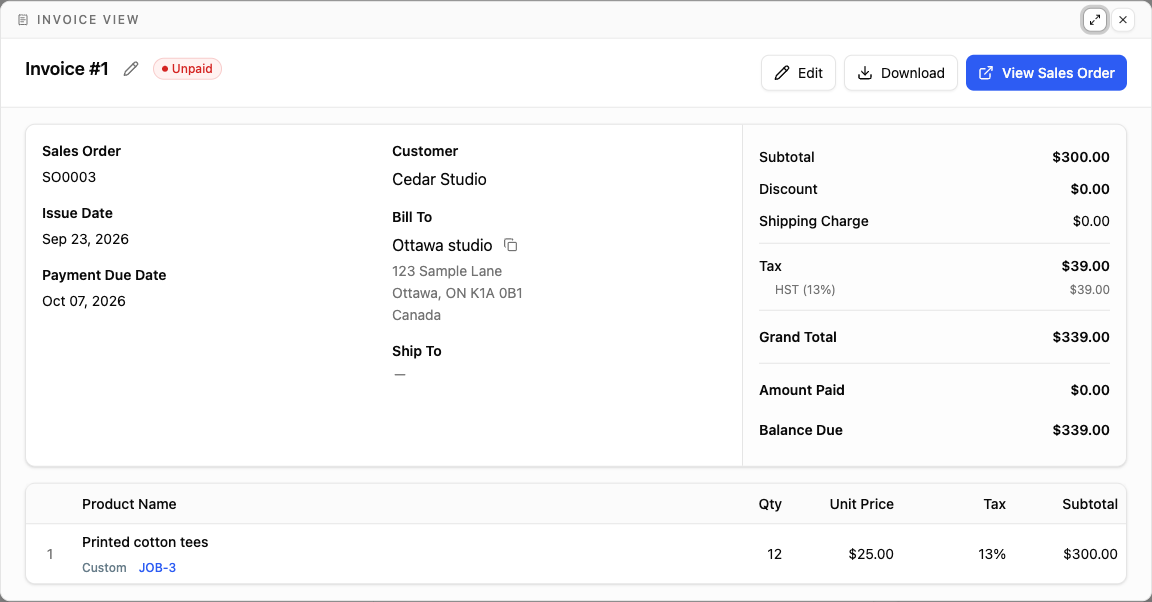Click the Printed cotton tees product name
The image size is (1152, 602).
(145, 542)
